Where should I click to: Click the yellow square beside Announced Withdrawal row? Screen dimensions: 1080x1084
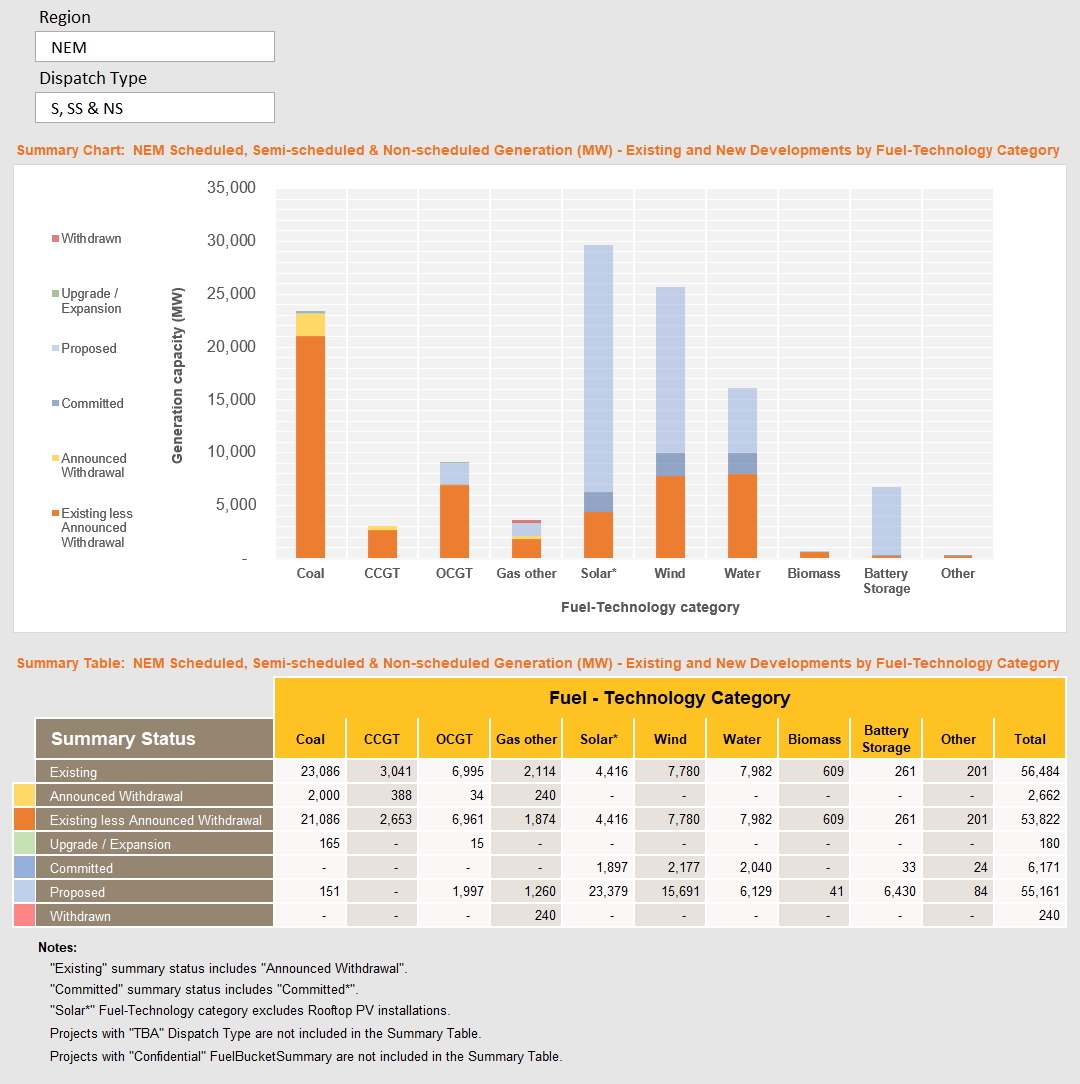click(x=27, y=795)
